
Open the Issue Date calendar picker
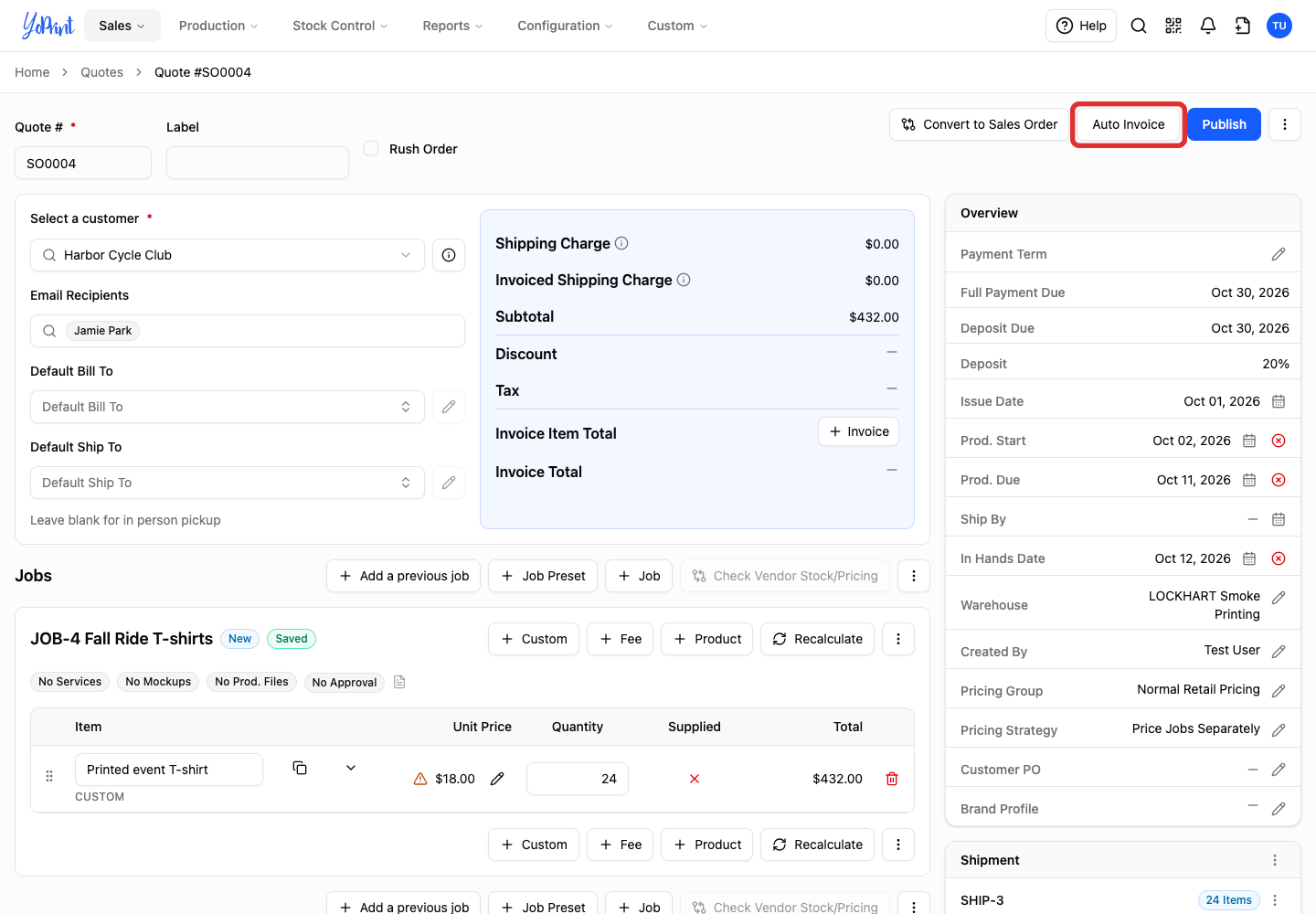click(x=1279, y=401)
